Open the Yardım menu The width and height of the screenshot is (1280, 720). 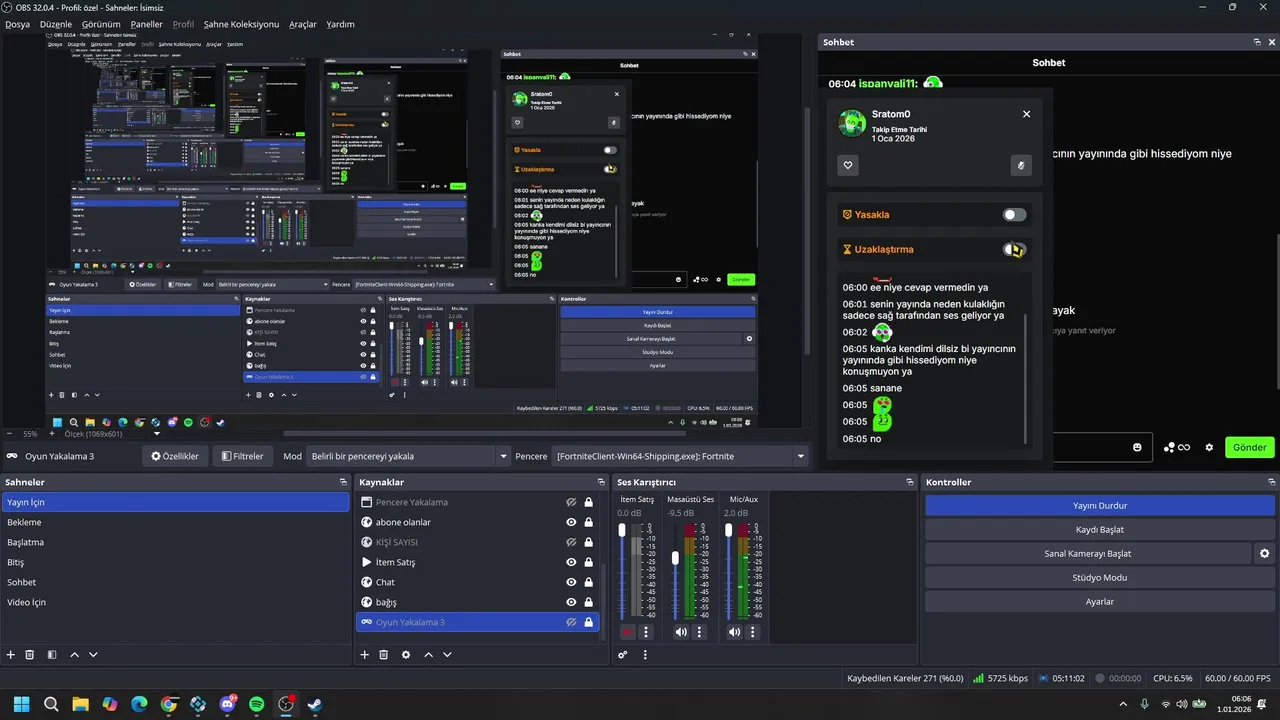340,24
